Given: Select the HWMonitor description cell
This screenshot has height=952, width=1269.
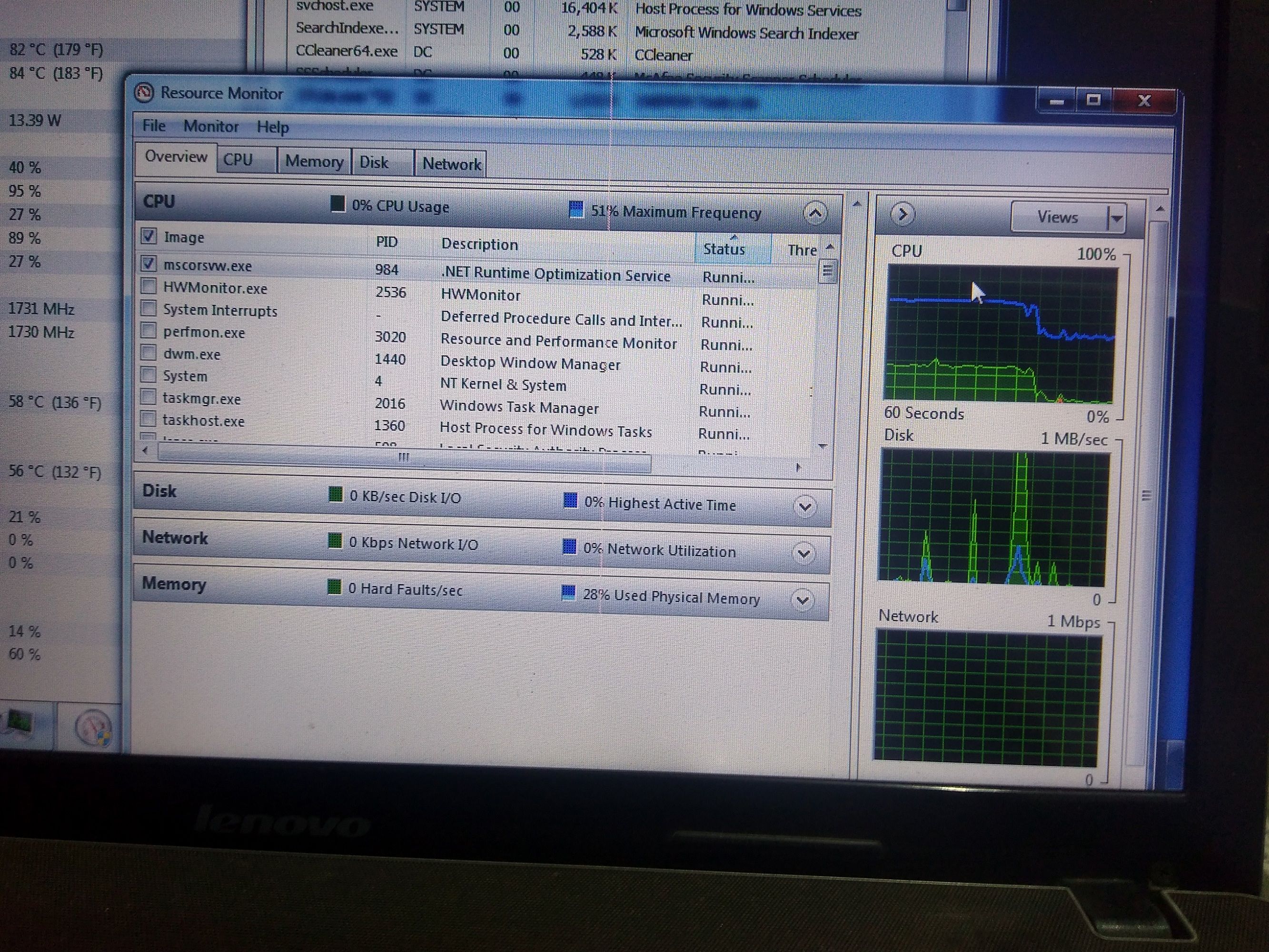Looking at the screenshot, I should tap(481, 294).
